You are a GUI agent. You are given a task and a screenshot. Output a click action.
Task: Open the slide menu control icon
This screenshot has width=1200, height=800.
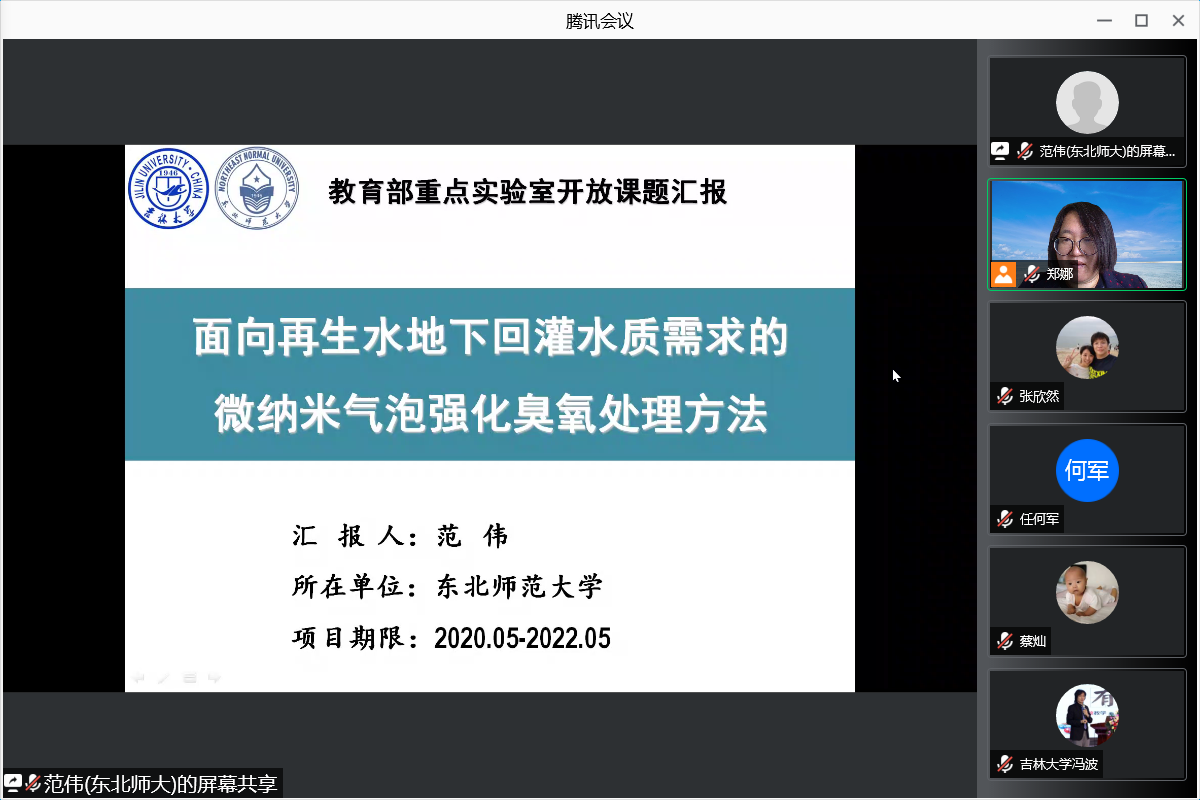point(189,678)
